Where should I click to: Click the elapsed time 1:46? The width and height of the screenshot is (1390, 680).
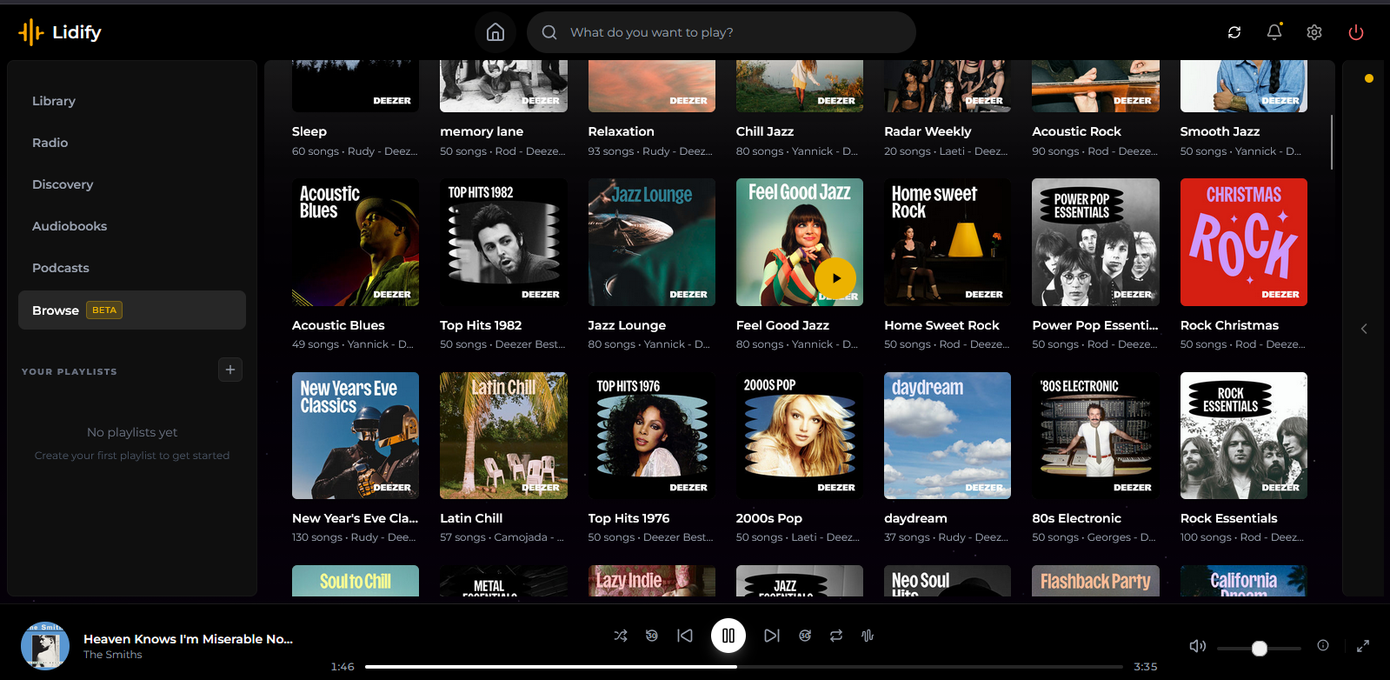click(x=343, y=667)
